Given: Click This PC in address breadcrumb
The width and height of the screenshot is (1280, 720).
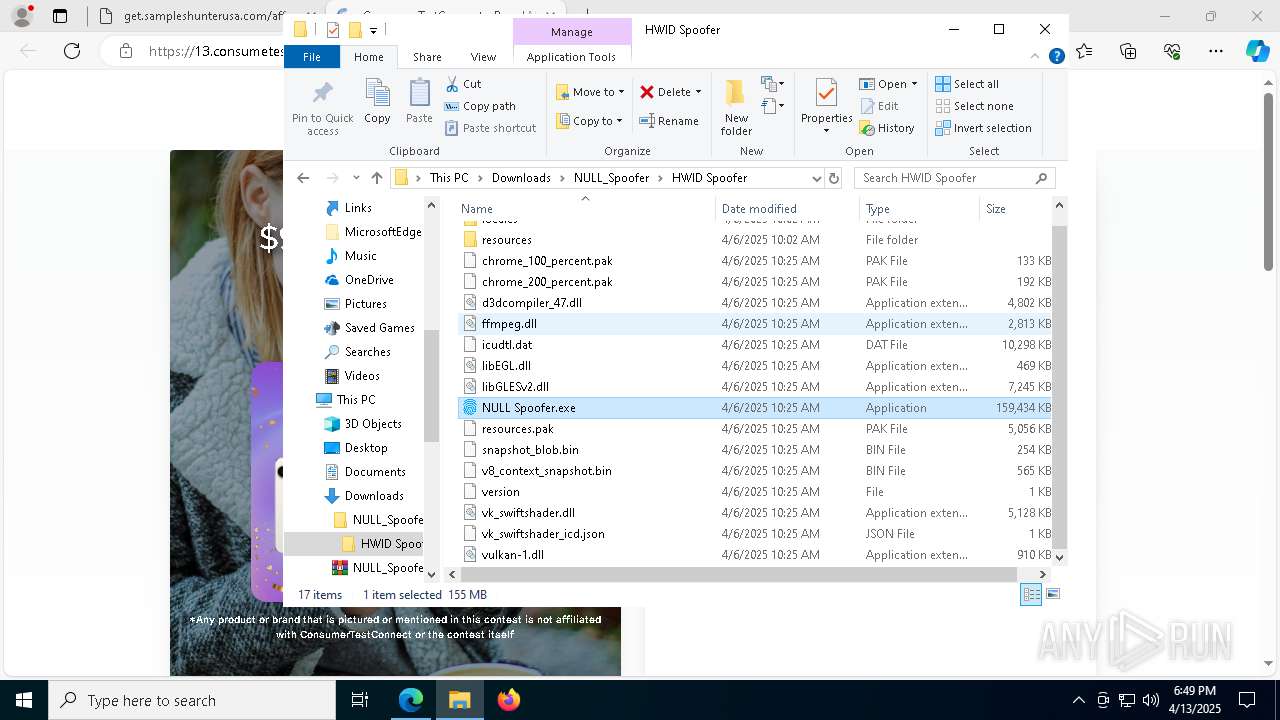Looking at the screenshot, I should (449, 178).
